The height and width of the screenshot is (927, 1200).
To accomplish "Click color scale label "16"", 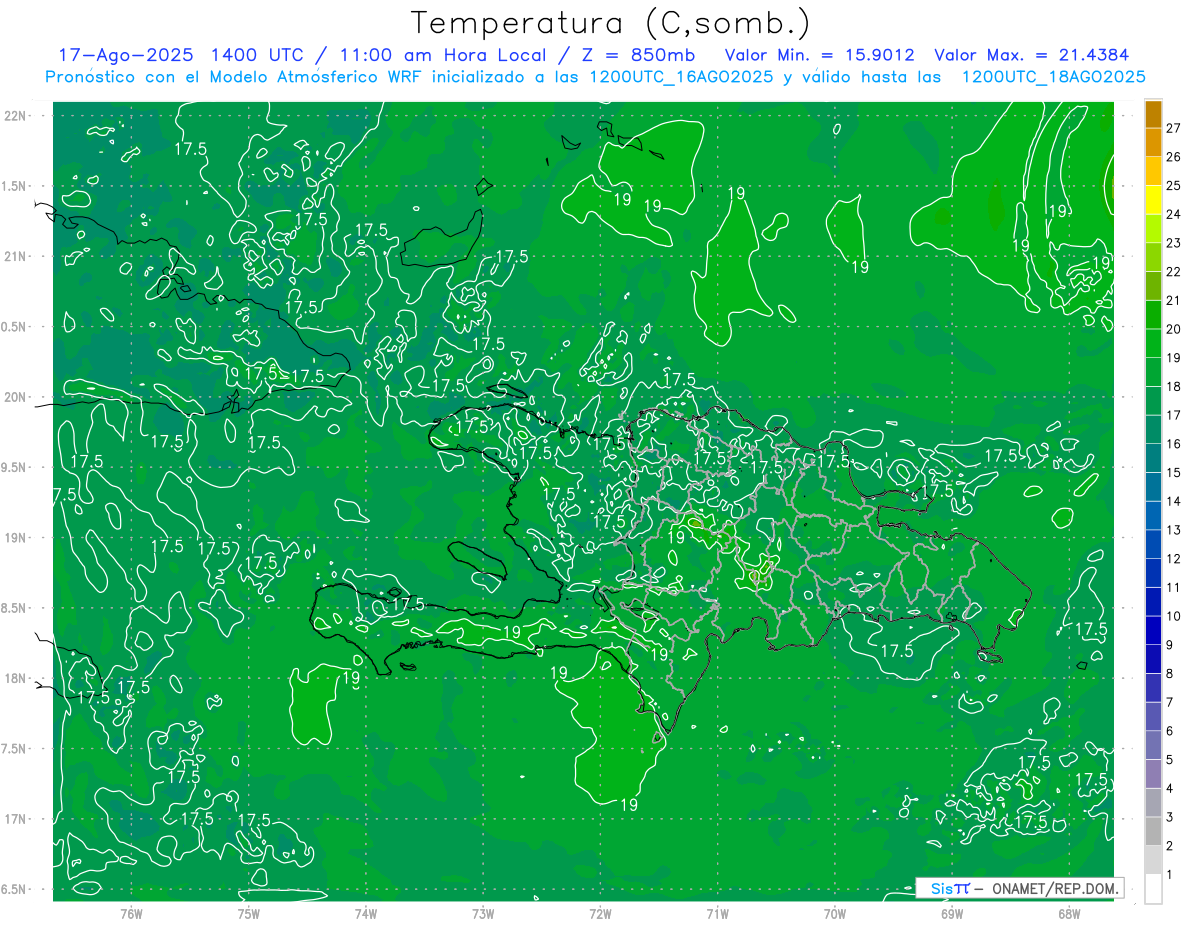I will pyautogui.click(x=1174, y=443).
